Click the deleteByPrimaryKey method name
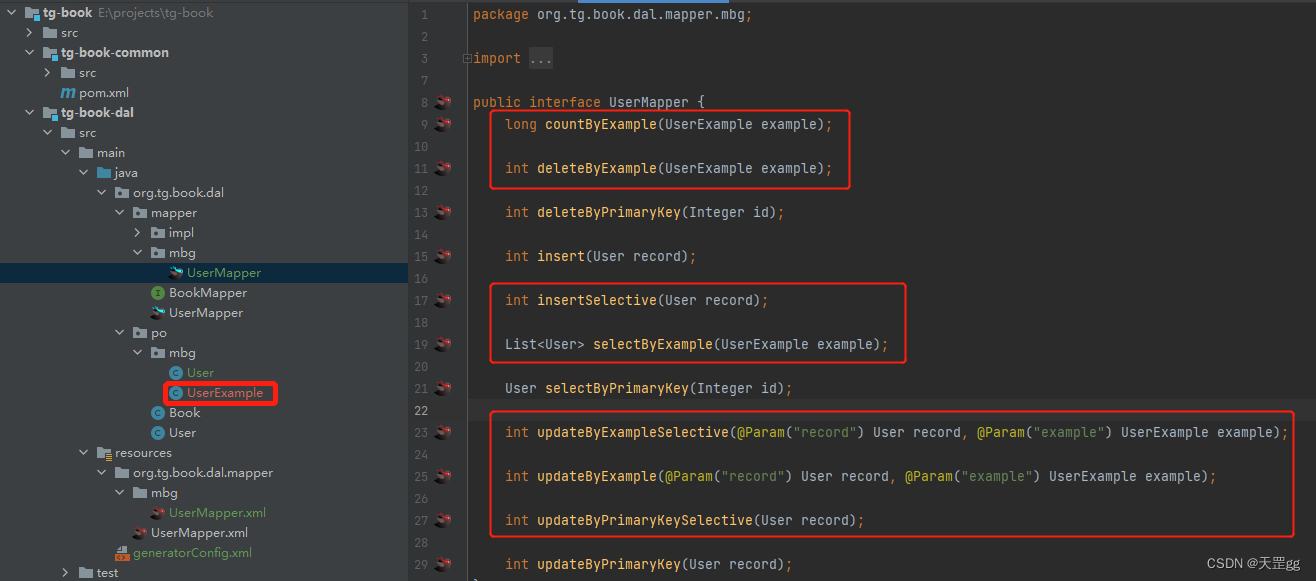Image resolution: width=1316 pixels, height=581 pixels. pos(609,212)
